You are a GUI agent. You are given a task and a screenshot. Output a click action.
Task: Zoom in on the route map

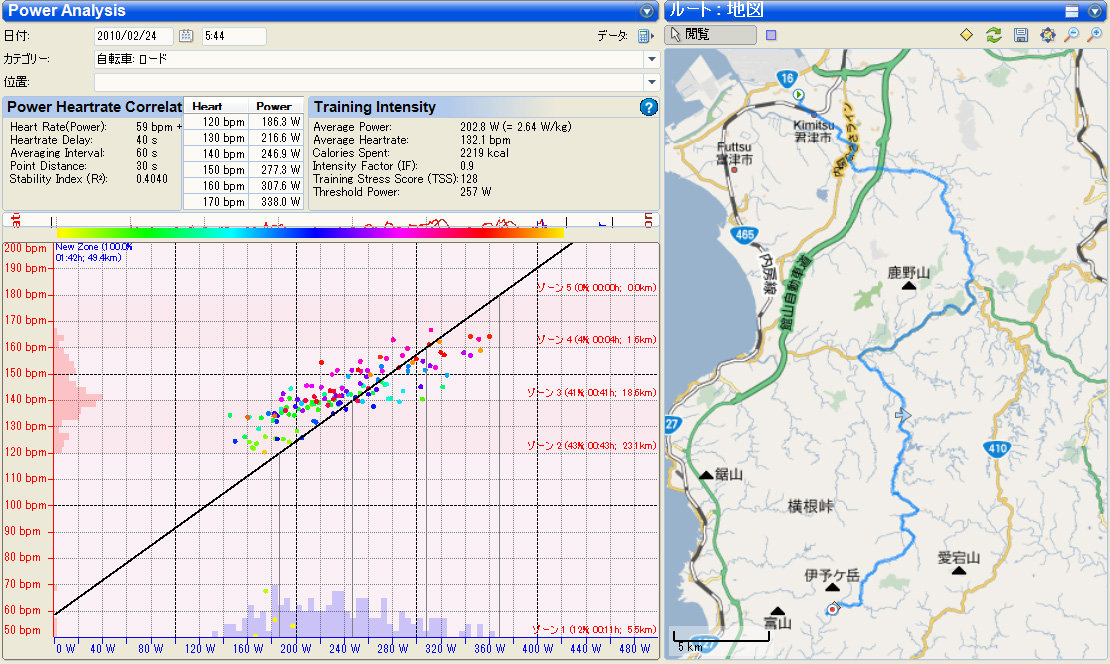coord(1096,35)
